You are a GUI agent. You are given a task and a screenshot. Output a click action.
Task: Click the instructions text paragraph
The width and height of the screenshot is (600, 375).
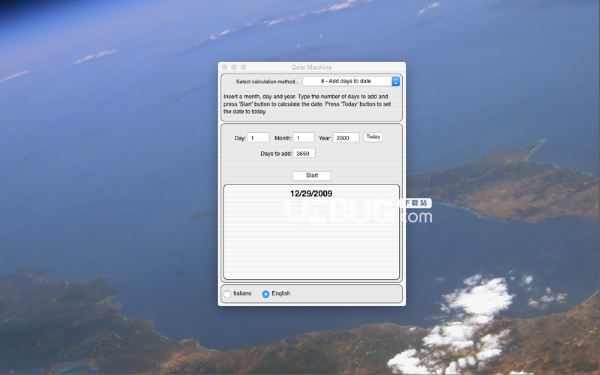pos(307,104)
